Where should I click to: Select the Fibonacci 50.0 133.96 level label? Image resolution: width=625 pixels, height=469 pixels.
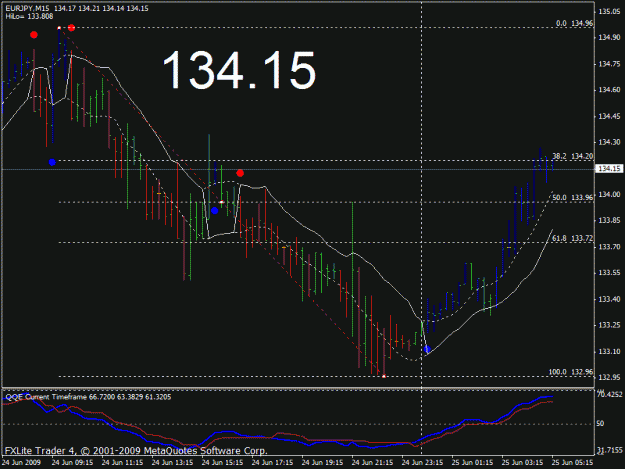point(573,198)
